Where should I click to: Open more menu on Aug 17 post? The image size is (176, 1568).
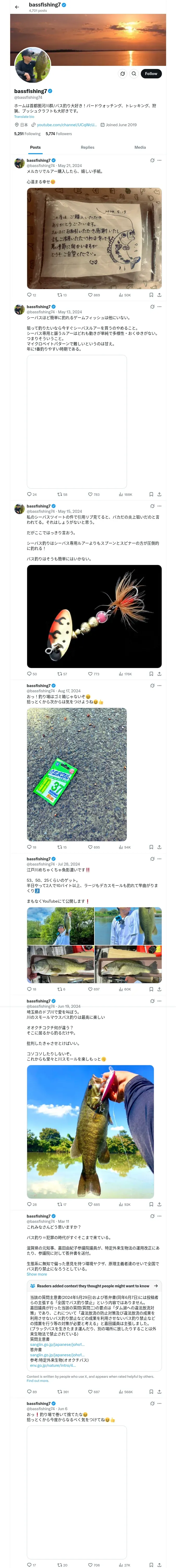pos(160,685)
